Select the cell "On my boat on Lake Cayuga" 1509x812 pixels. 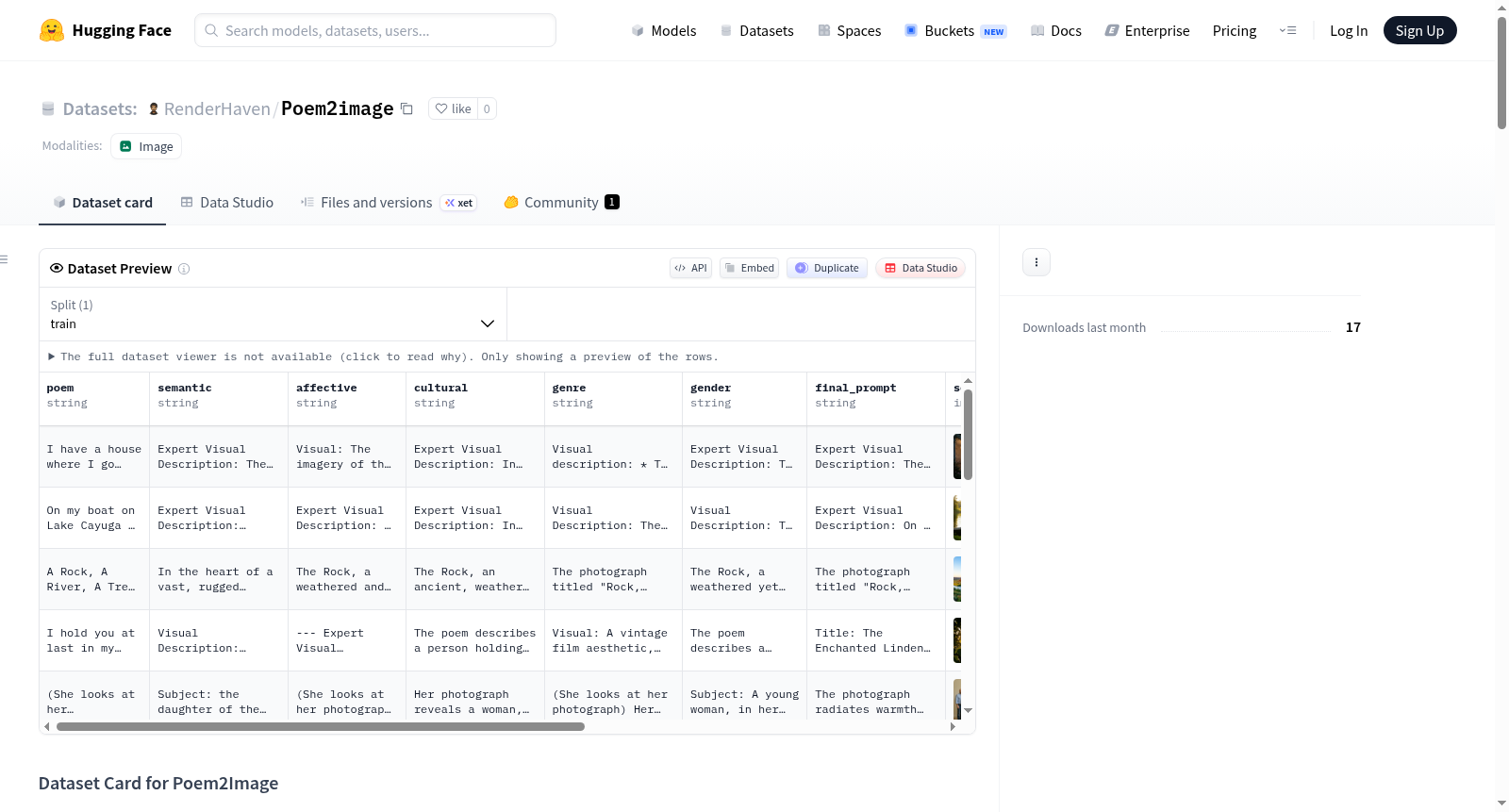click(94, 518)
